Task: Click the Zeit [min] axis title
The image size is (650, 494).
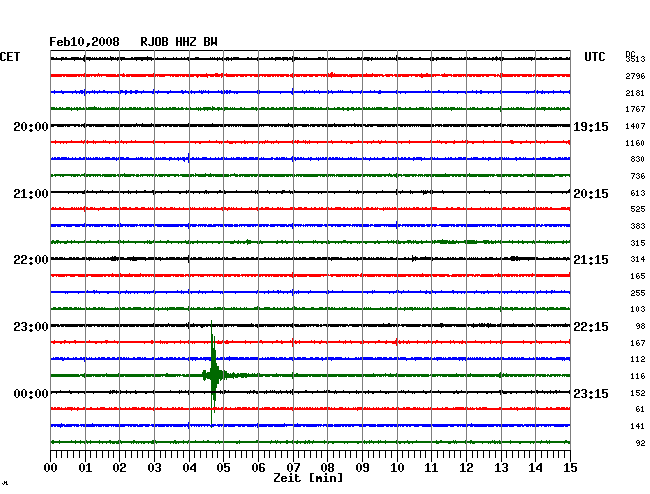Action: [x=308, y=478]
